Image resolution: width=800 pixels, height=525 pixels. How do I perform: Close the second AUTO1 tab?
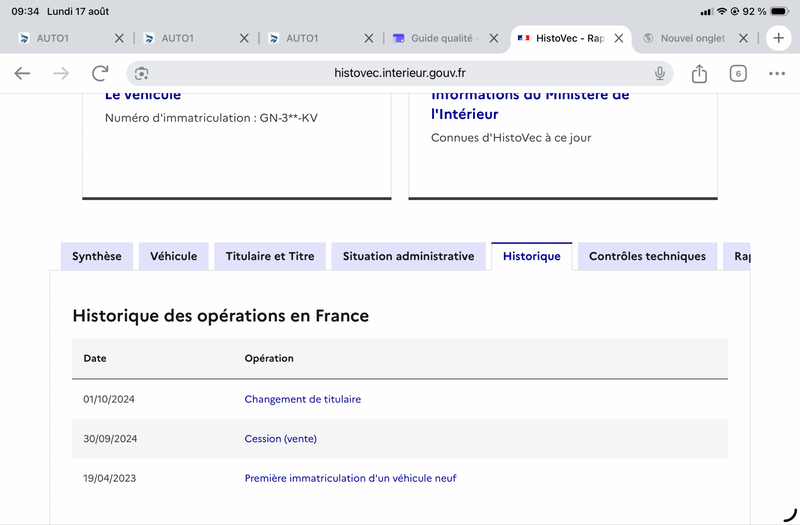[244, 38]
